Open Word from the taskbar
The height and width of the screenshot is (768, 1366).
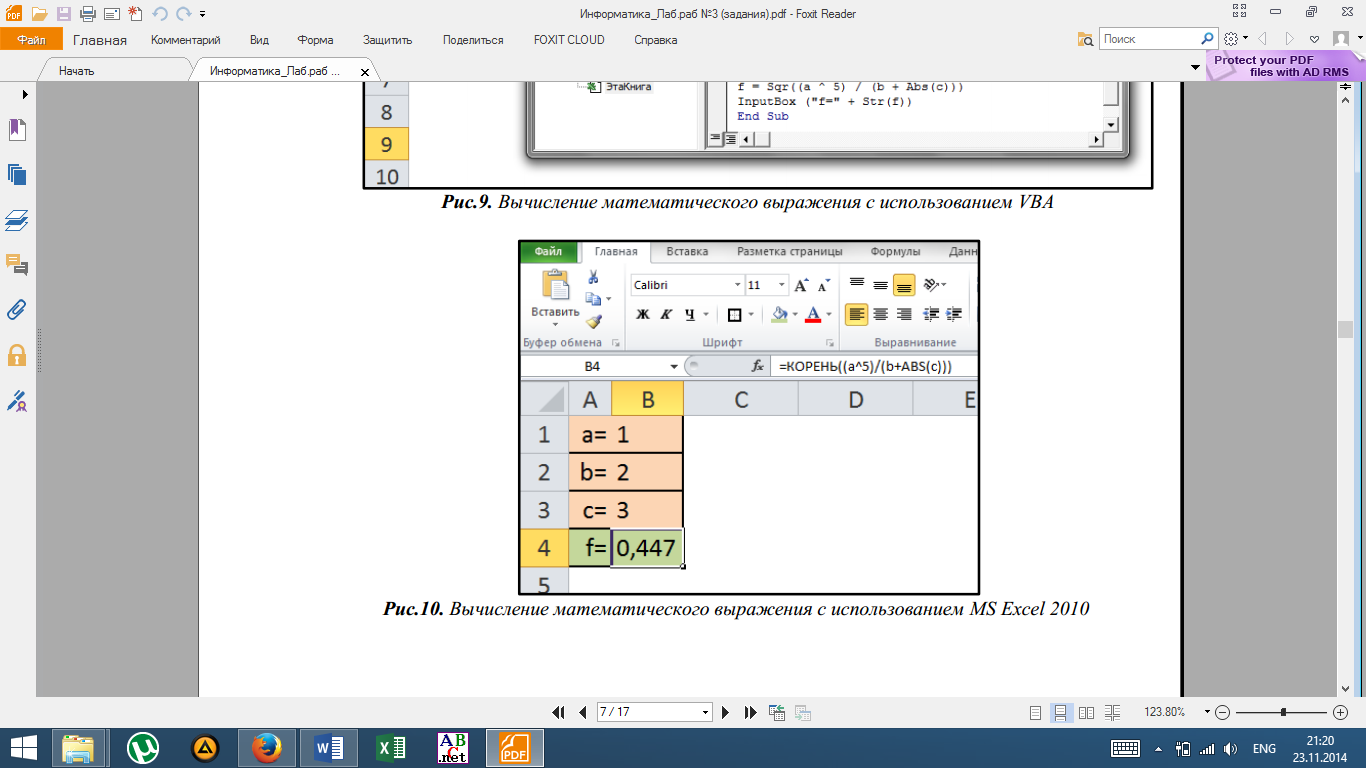click(x=328, y=748)
